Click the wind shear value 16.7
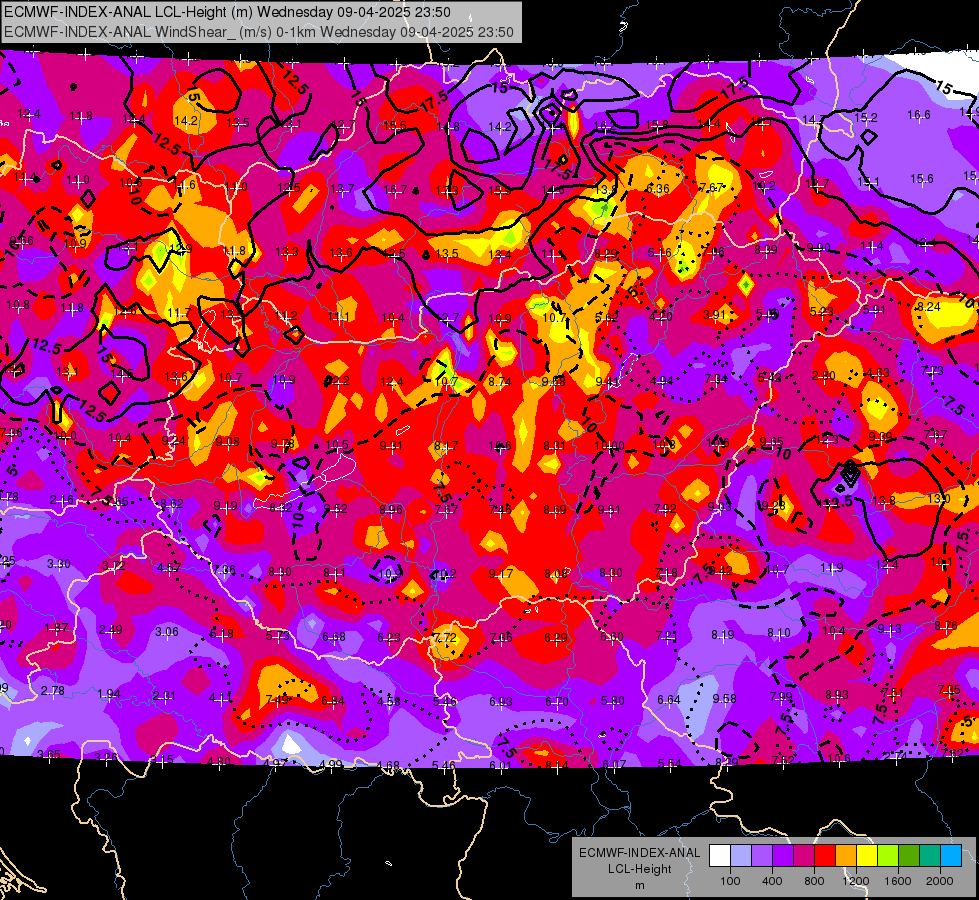 [x=395, y=189]
